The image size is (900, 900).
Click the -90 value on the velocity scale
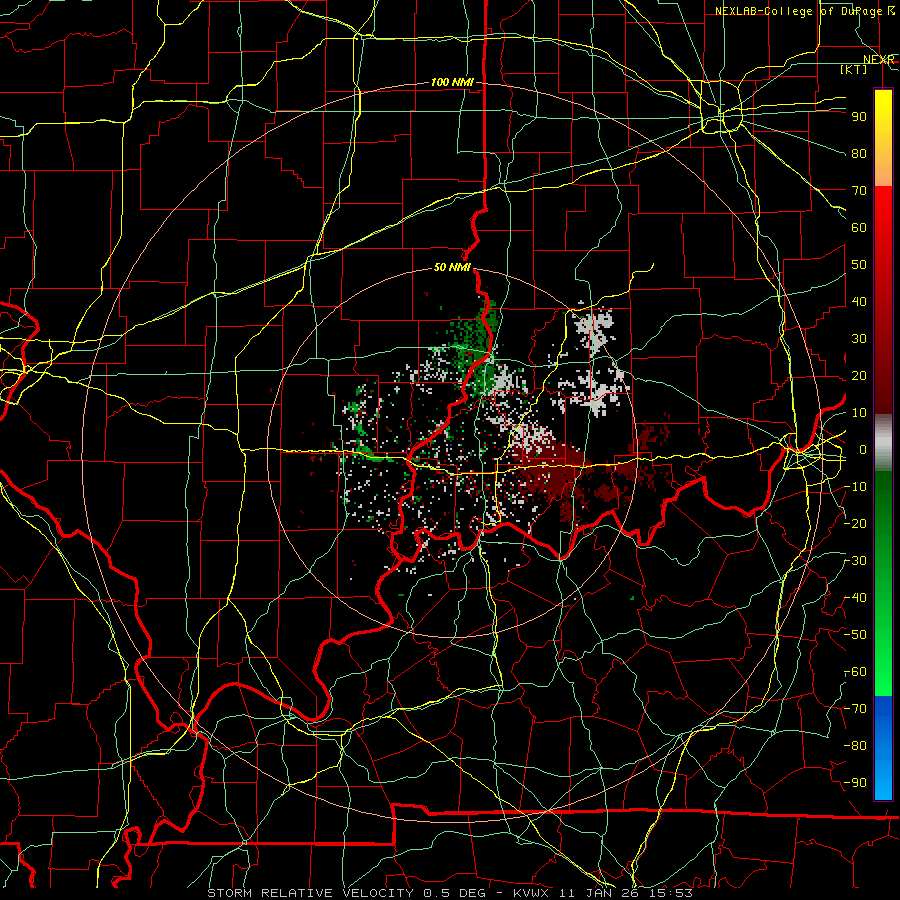pyautogui.click(x=856, y=783)
